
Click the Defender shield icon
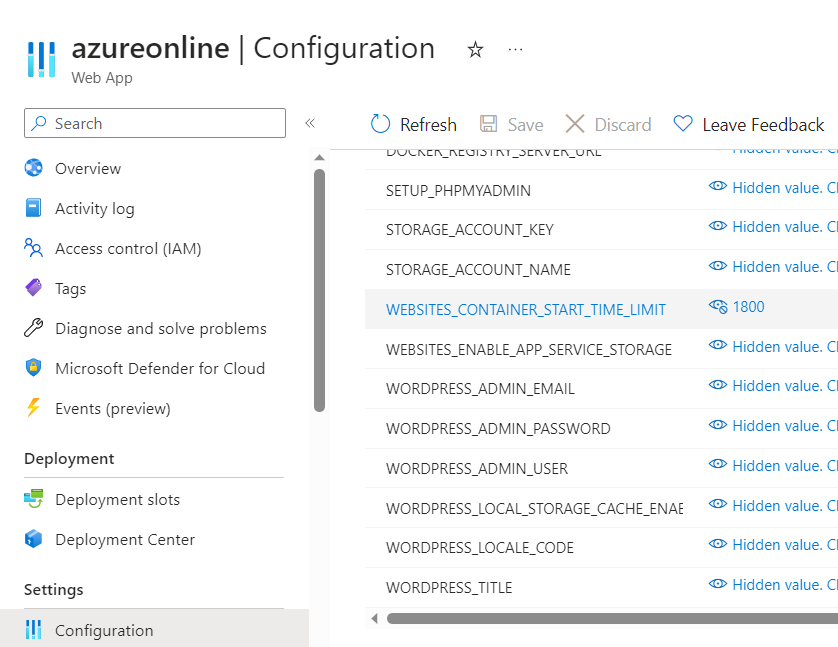tap(33, 368)
